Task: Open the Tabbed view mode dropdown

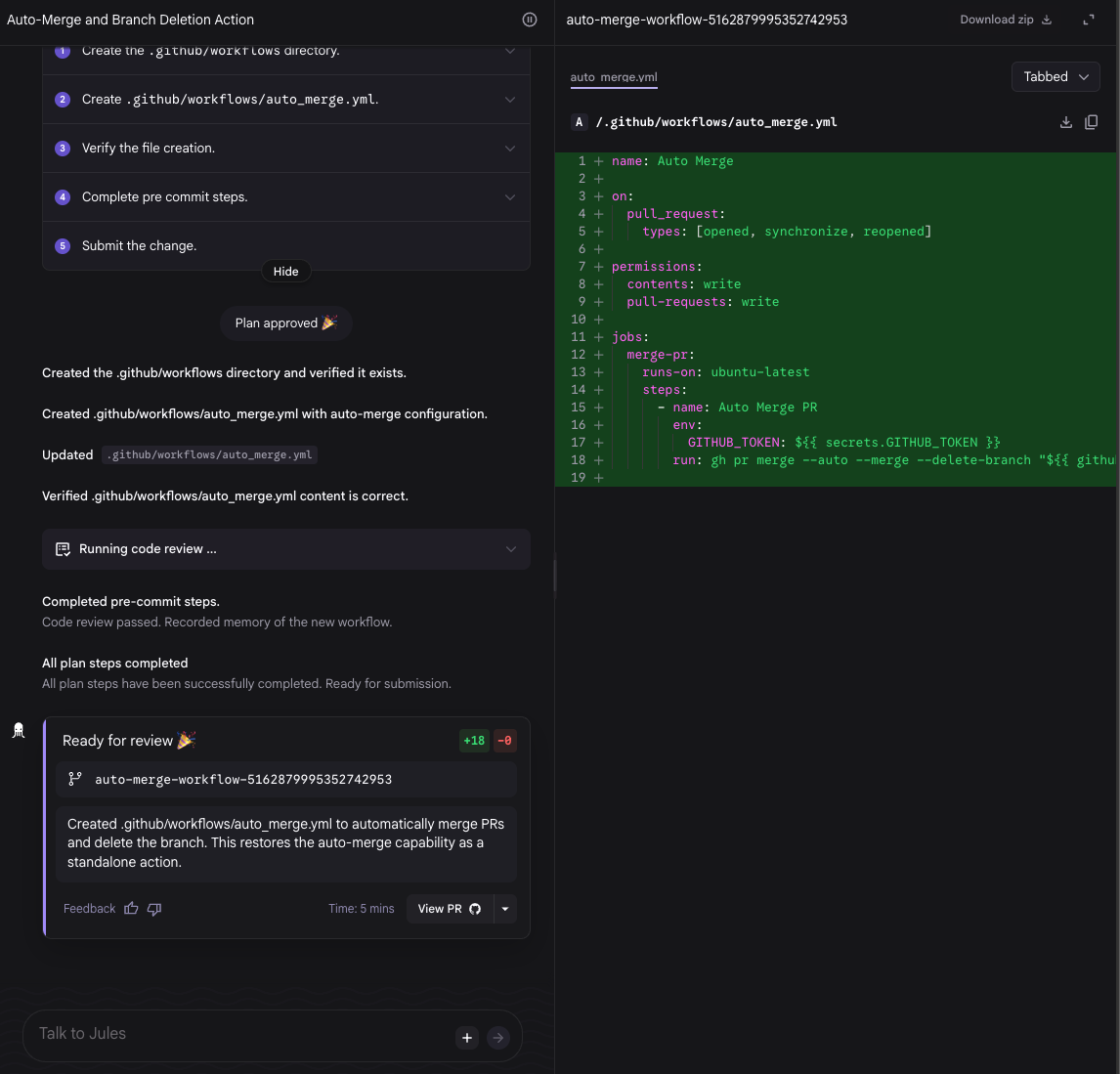Action: click(x=1055, y=76)
